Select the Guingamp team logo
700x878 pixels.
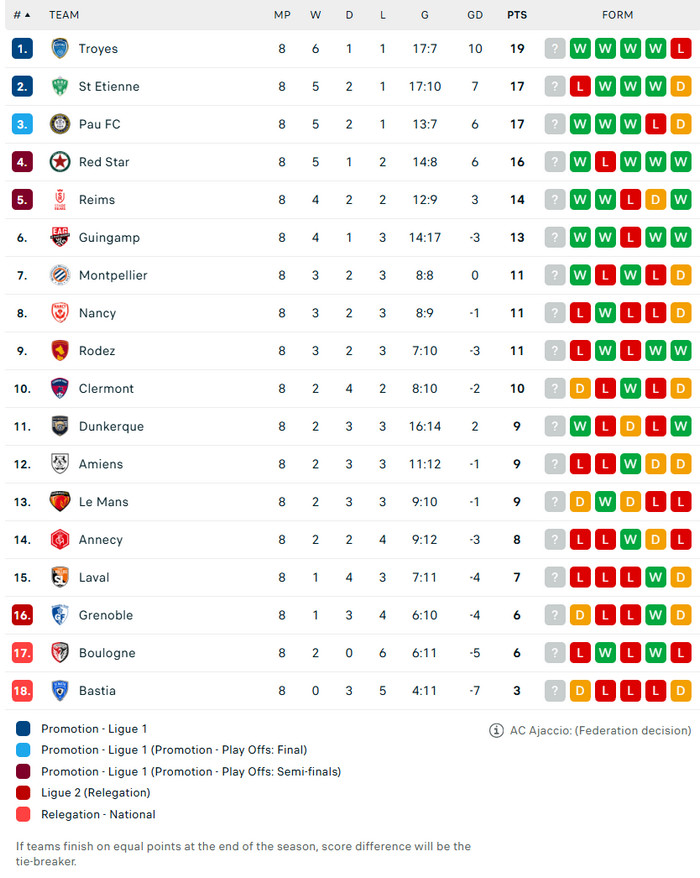(x=59, y=238)
